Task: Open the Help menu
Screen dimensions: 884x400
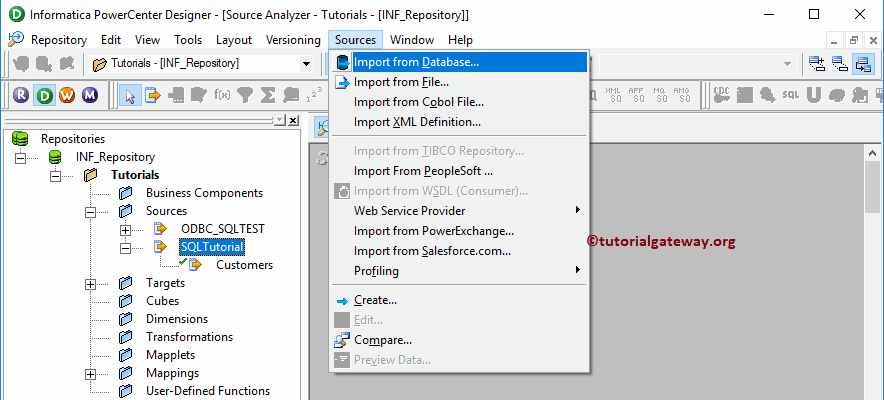Action: click(460, 40)
